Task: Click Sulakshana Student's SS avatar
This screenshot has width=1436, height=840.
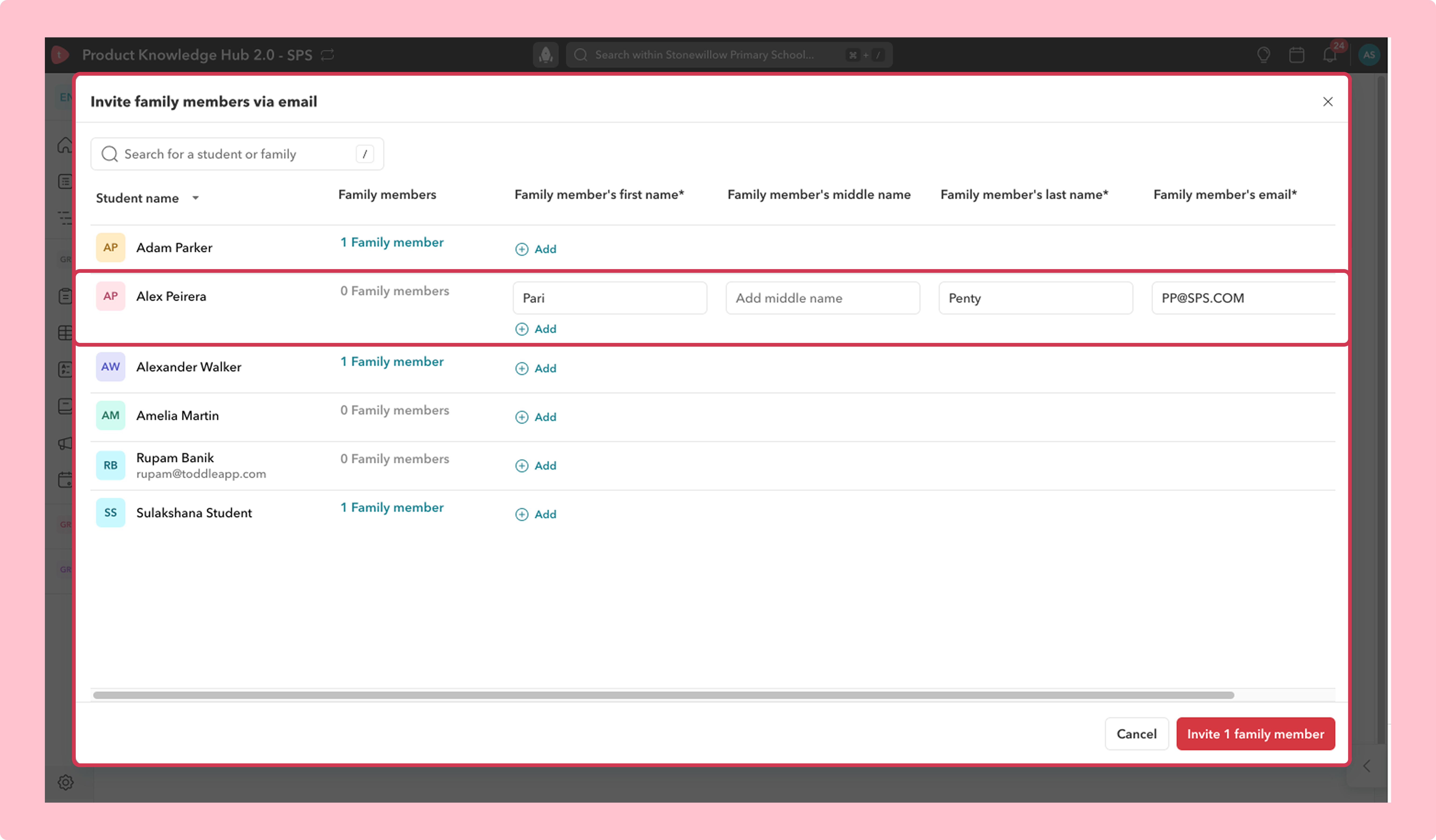Action: [111, 513]
